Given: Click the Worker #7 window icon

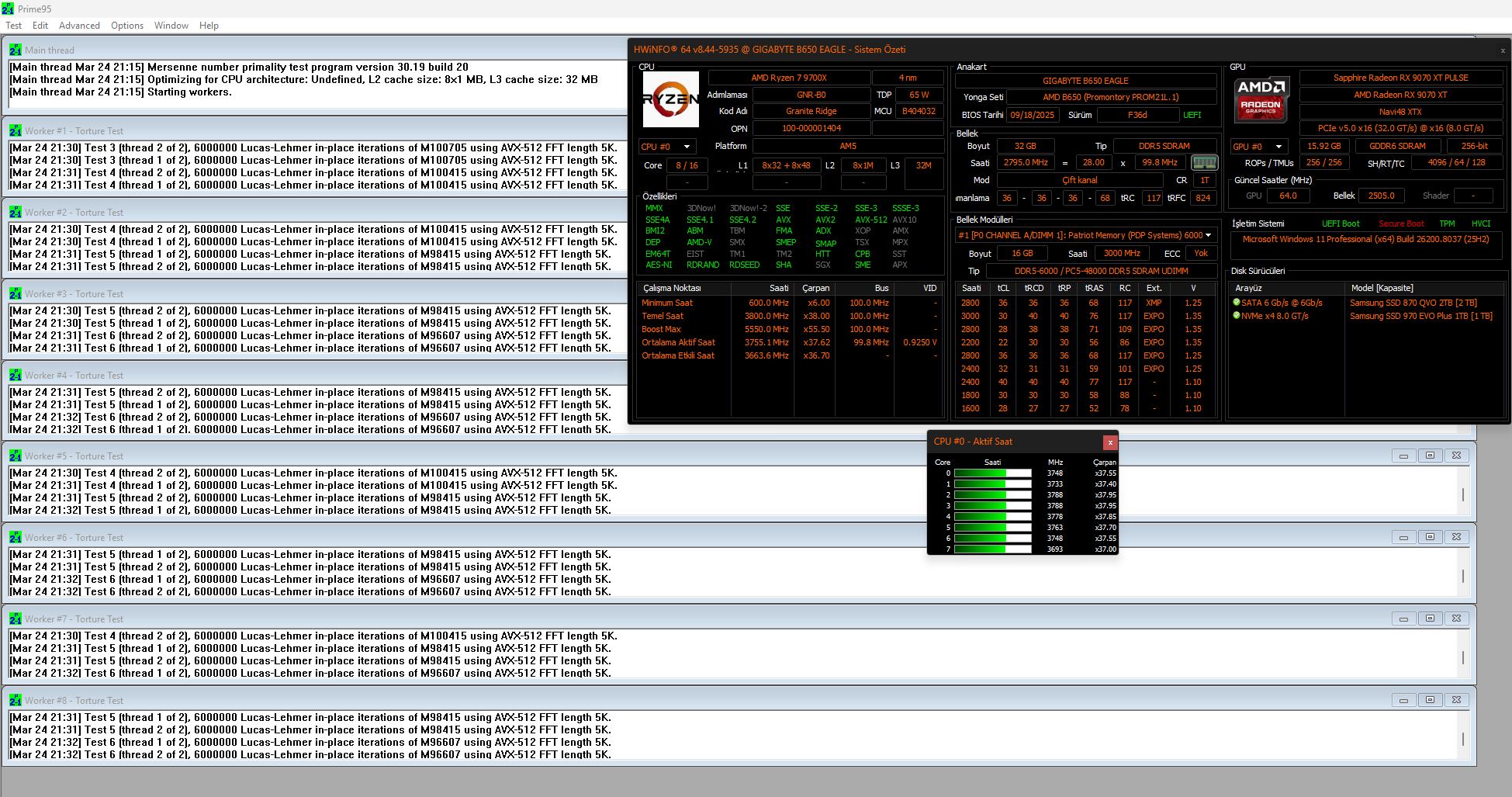Looking at the screenshot, I should [x=16, y=619].
